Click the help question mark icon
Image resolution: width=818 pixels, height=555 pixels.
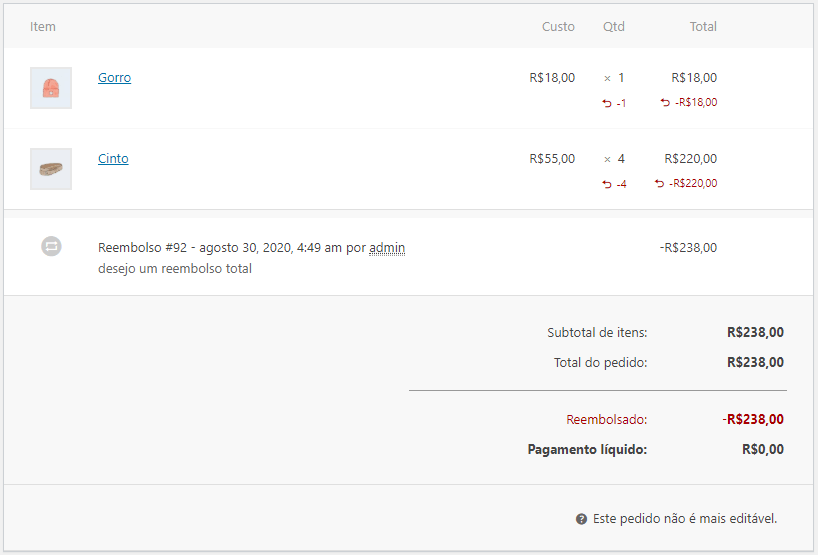(581, 519)
